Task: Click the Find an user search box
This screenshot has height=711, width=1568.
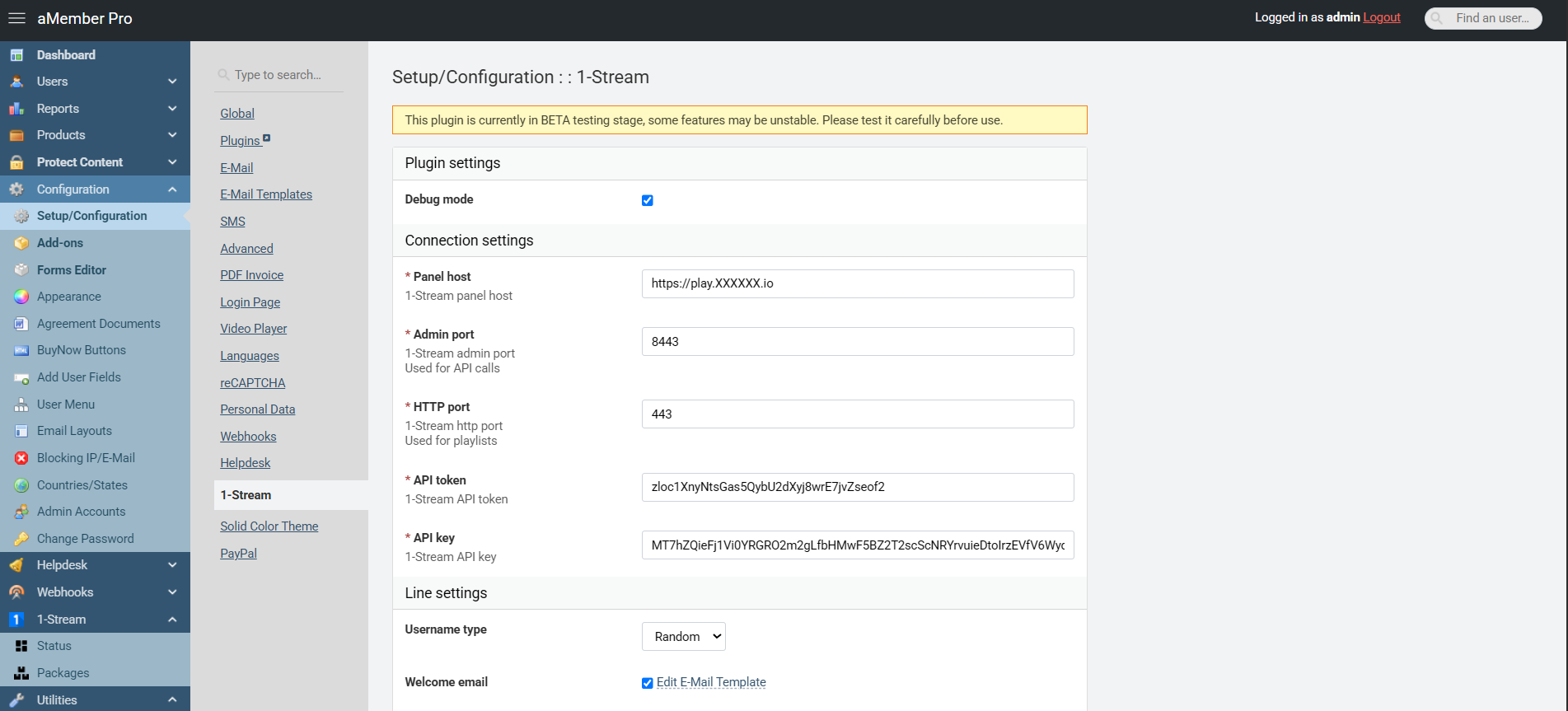Action: (1483, 18)
